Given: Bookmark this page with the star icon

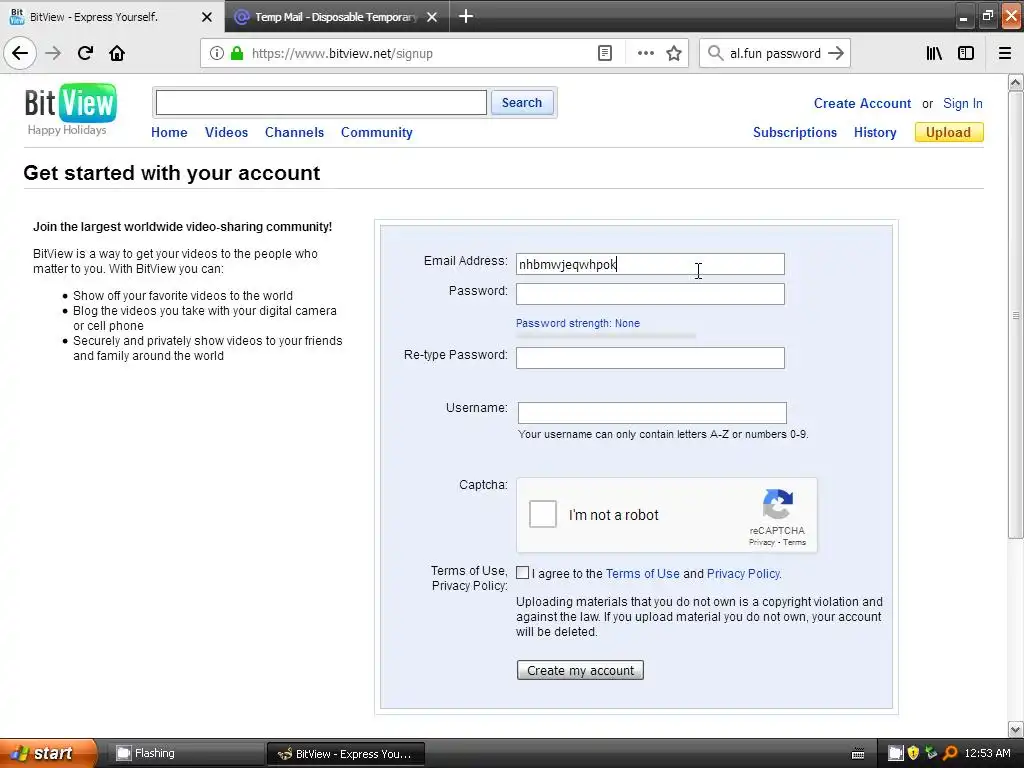Looking at the screenshot, I should click(674, 54).
